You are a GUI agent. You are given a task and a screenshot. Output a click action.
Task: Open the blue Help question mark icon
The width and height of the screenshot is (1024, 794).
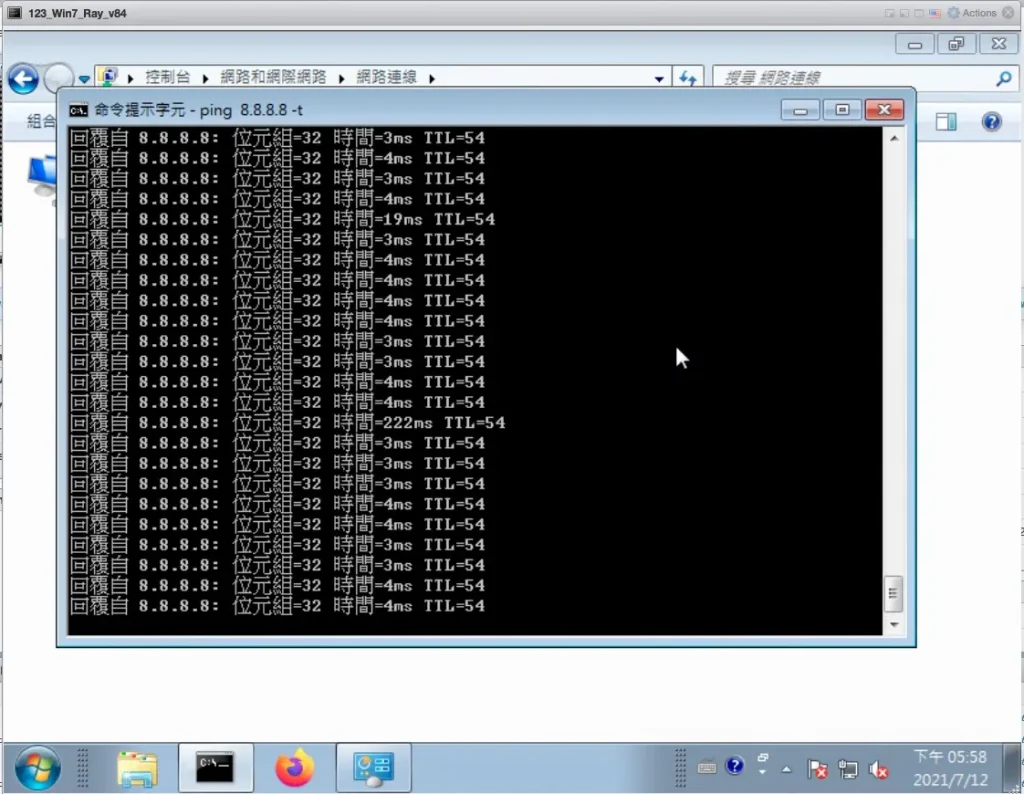[x=991, y=122]
